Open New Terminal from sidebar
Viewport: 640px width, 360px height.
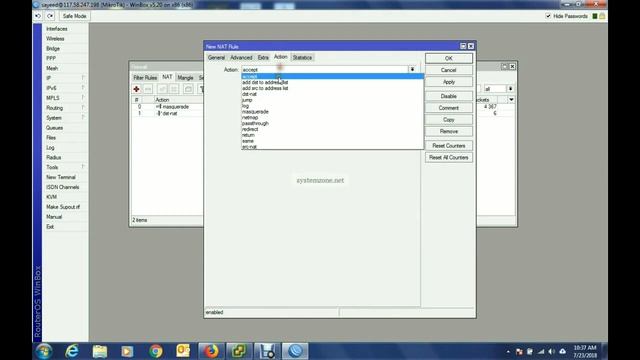[x=61, y=177]
